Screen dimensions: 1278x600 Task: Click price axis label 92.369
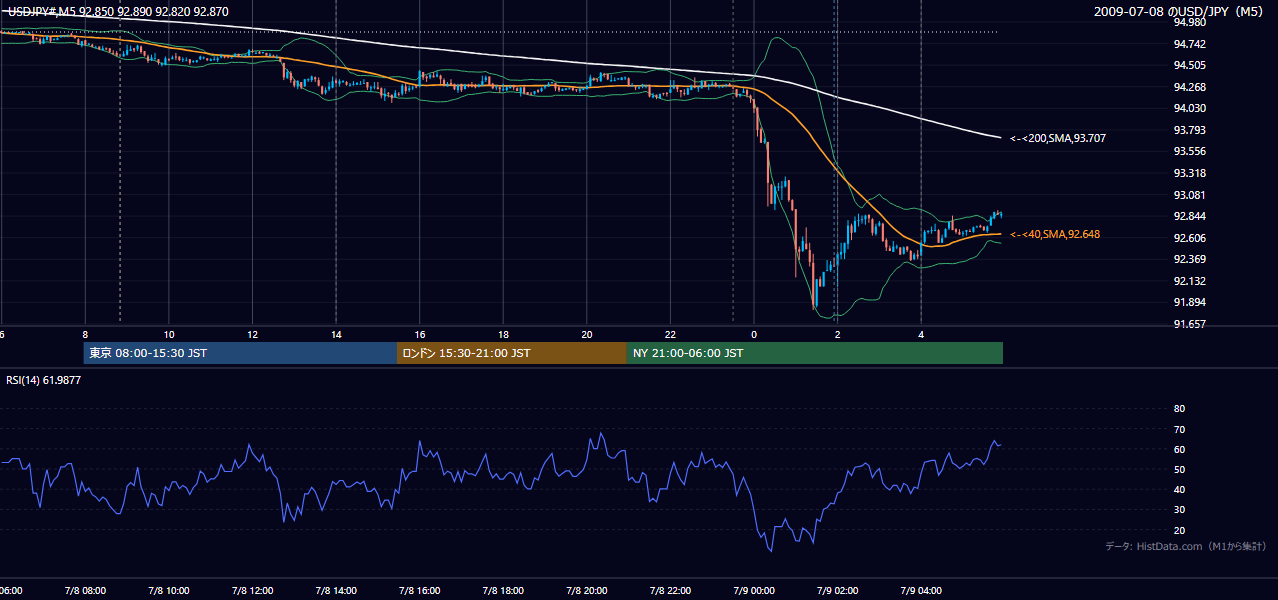1189,259
